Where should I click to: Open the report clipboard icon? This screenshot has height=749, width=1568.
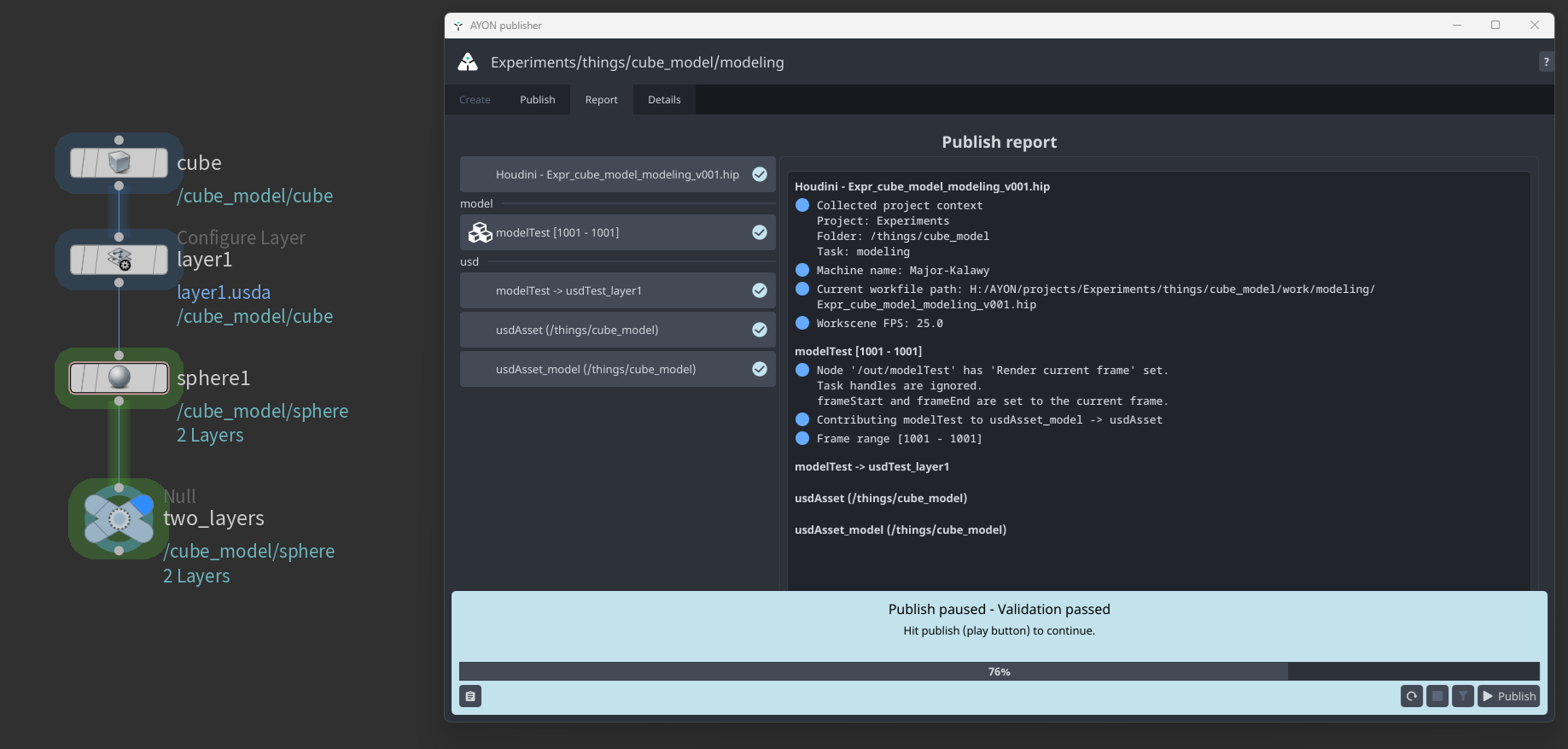click(x=470, y=696)
